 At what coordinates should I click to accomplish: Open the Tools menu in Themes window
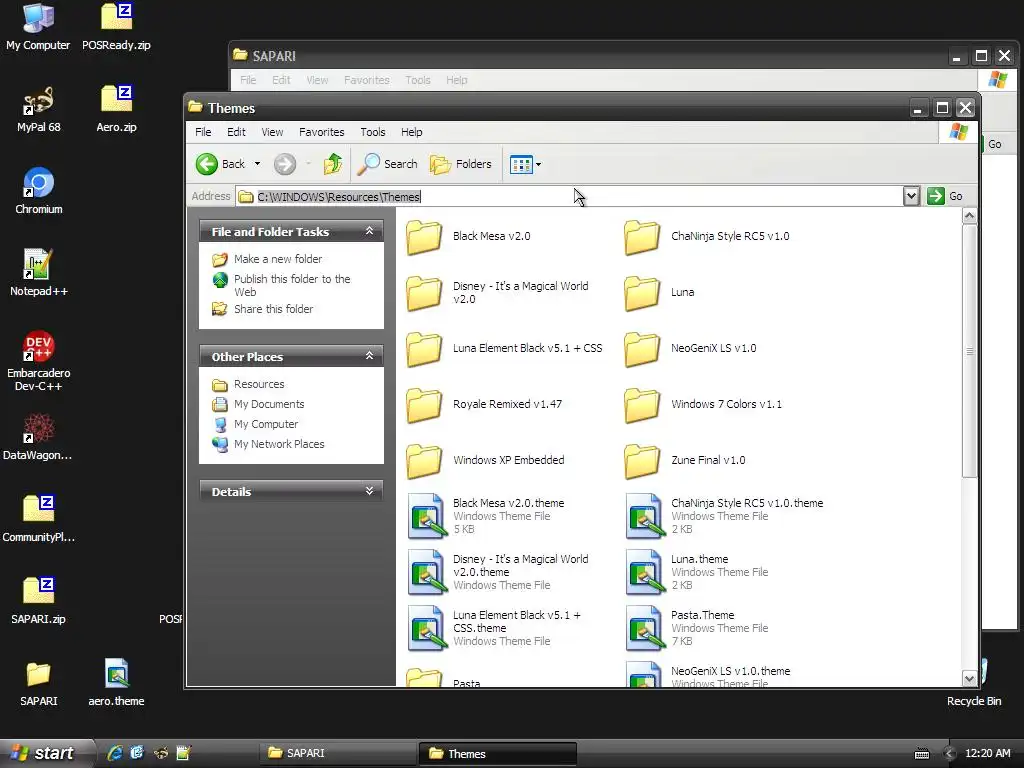tap(373, 132)
